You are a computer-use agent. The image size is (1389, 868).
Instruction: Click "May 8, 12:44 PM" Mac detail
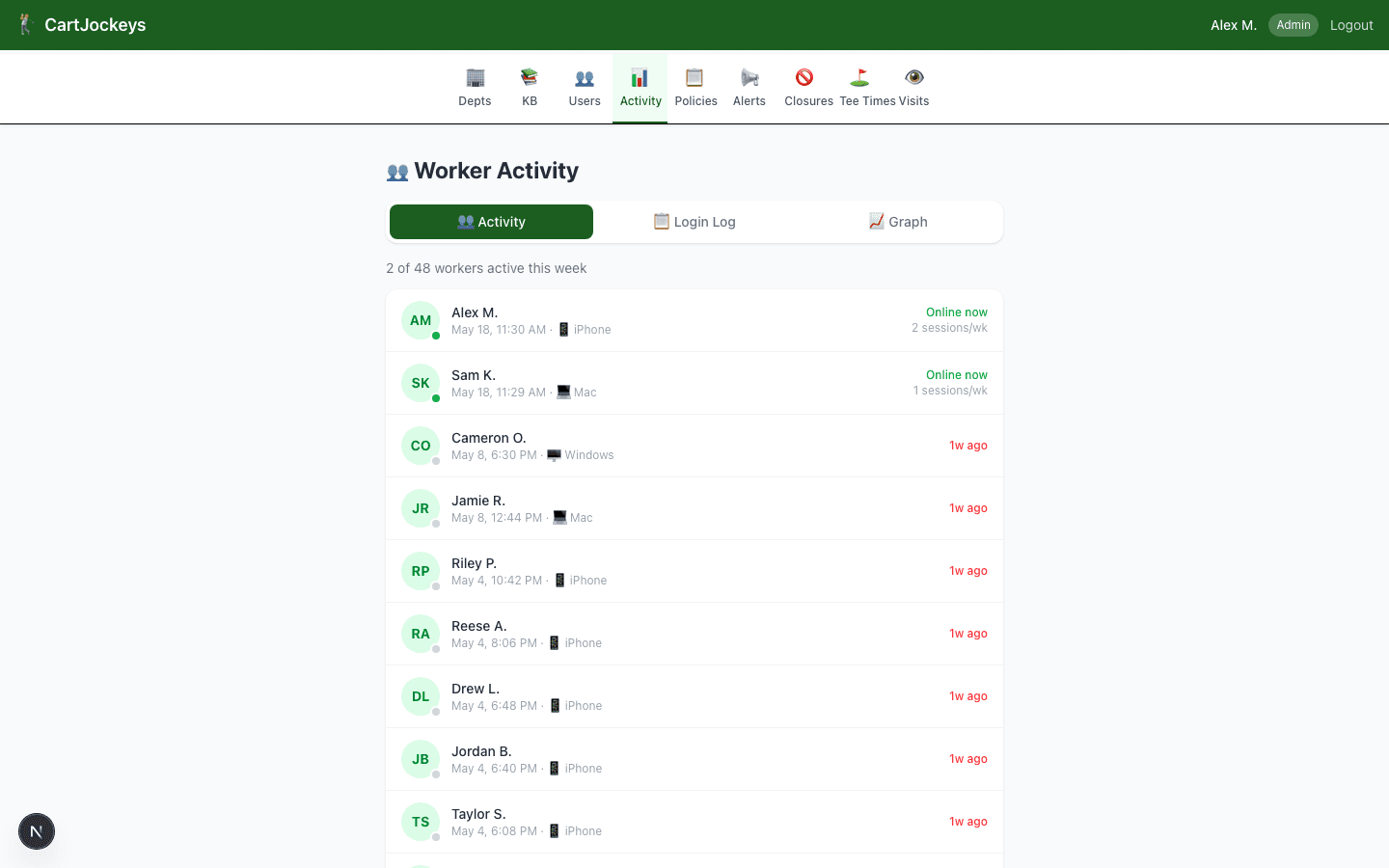click(x=522, y=518)
